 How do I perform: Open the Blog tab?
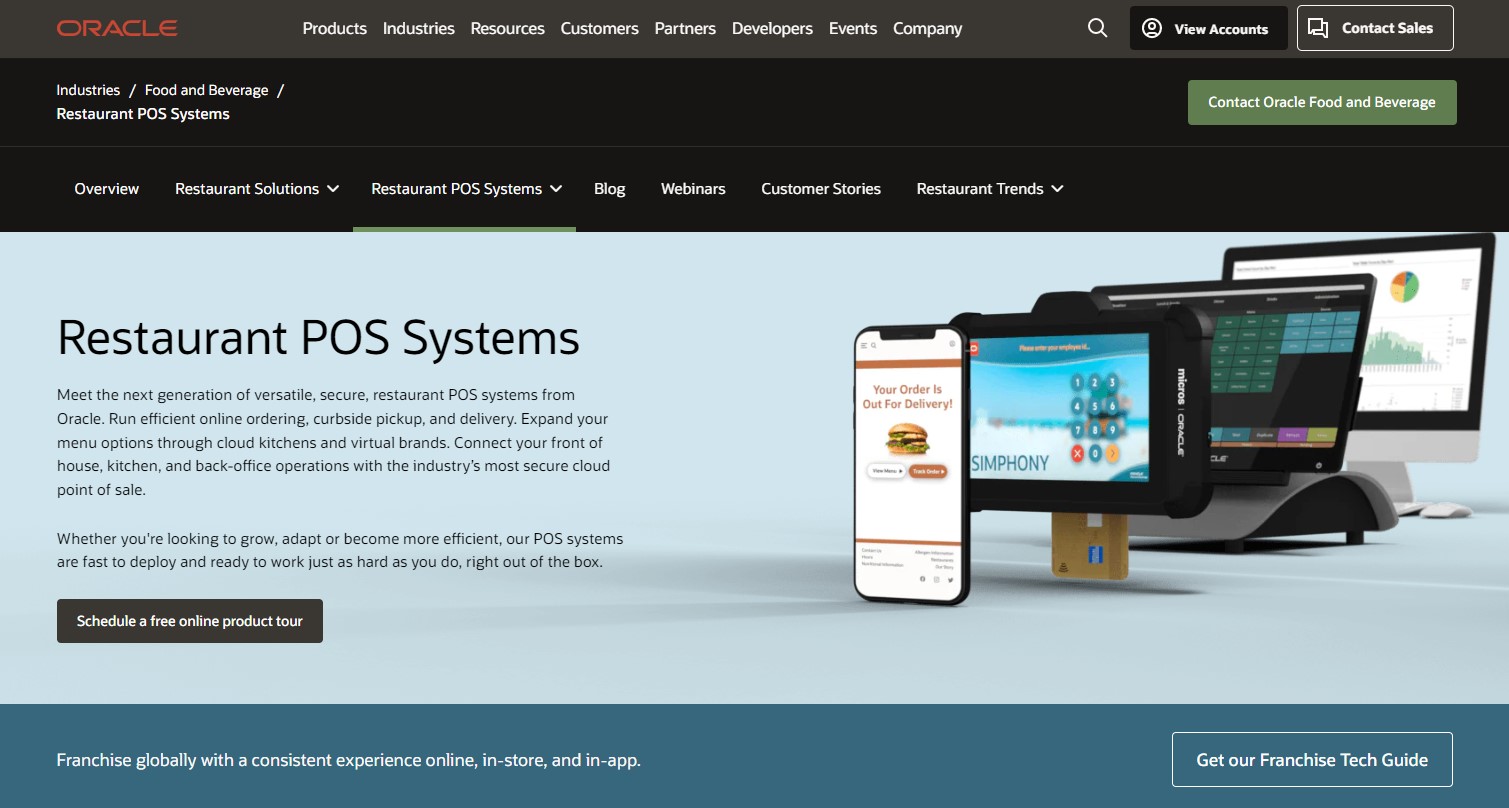[x=609, y=189]
